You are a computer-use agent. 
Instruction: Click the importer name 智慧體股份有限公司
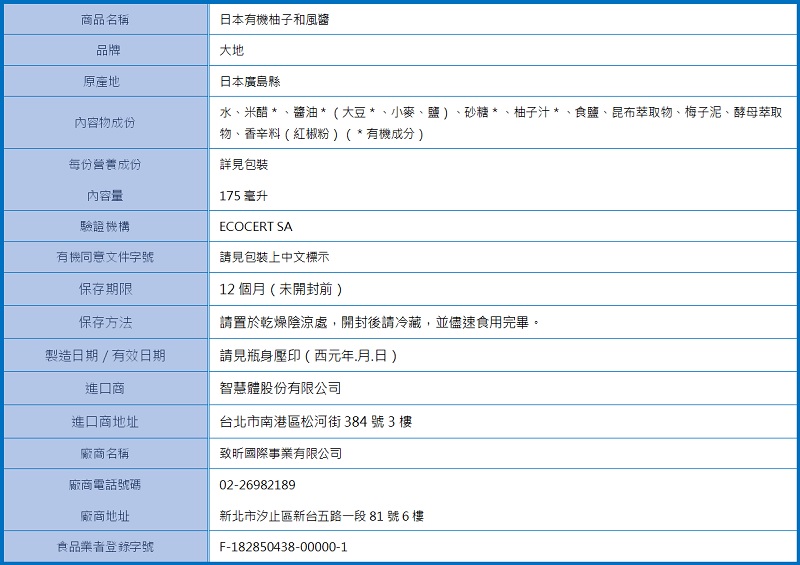281,388
